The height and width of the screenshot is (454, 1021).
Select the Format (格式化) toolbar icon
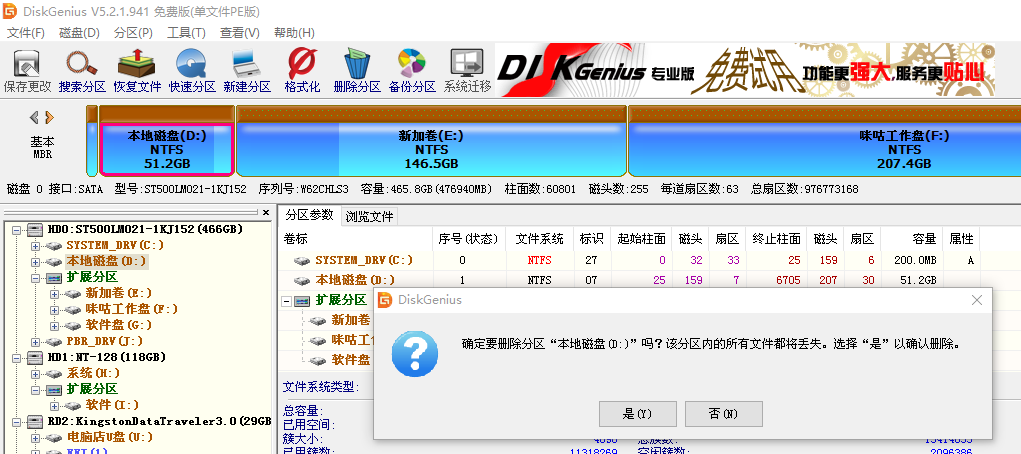302,71
